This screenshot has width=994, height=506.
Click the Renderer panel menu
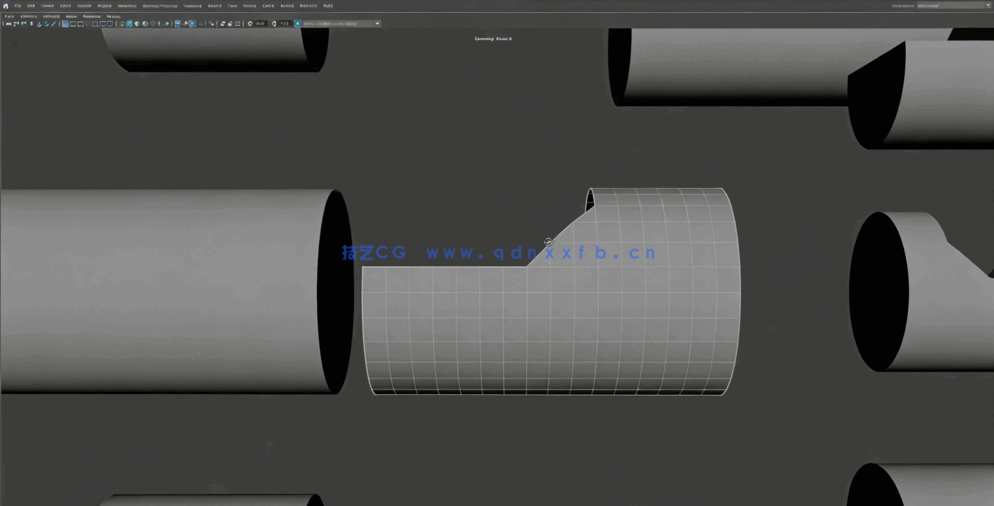pyautogui.click(x=91, y=16)
